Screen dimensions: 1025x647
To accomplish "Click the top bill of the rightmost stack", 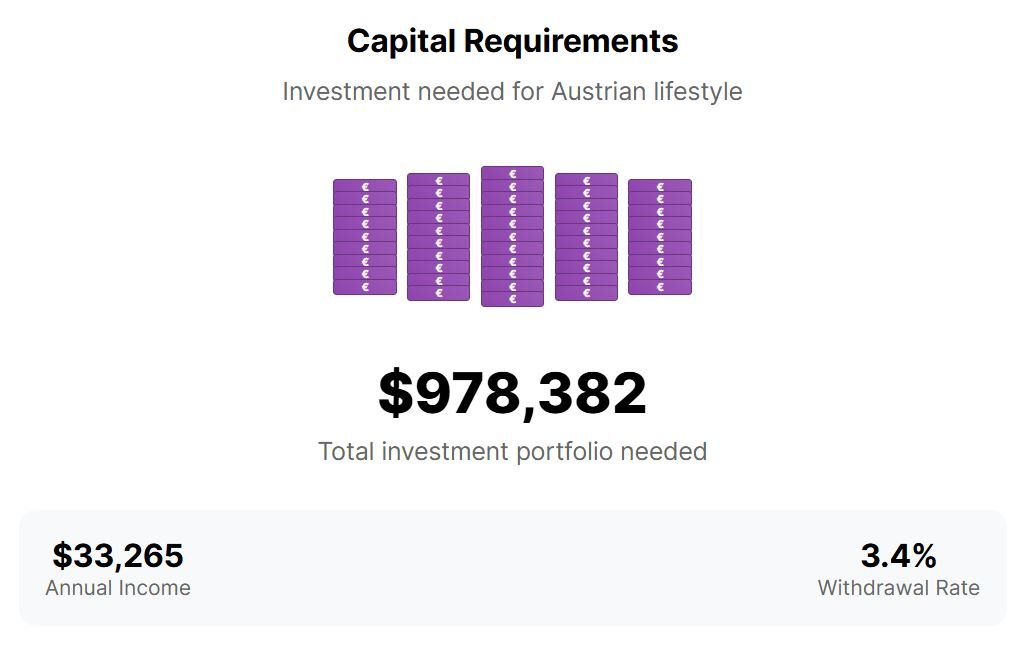I will [x=659, y=186].
